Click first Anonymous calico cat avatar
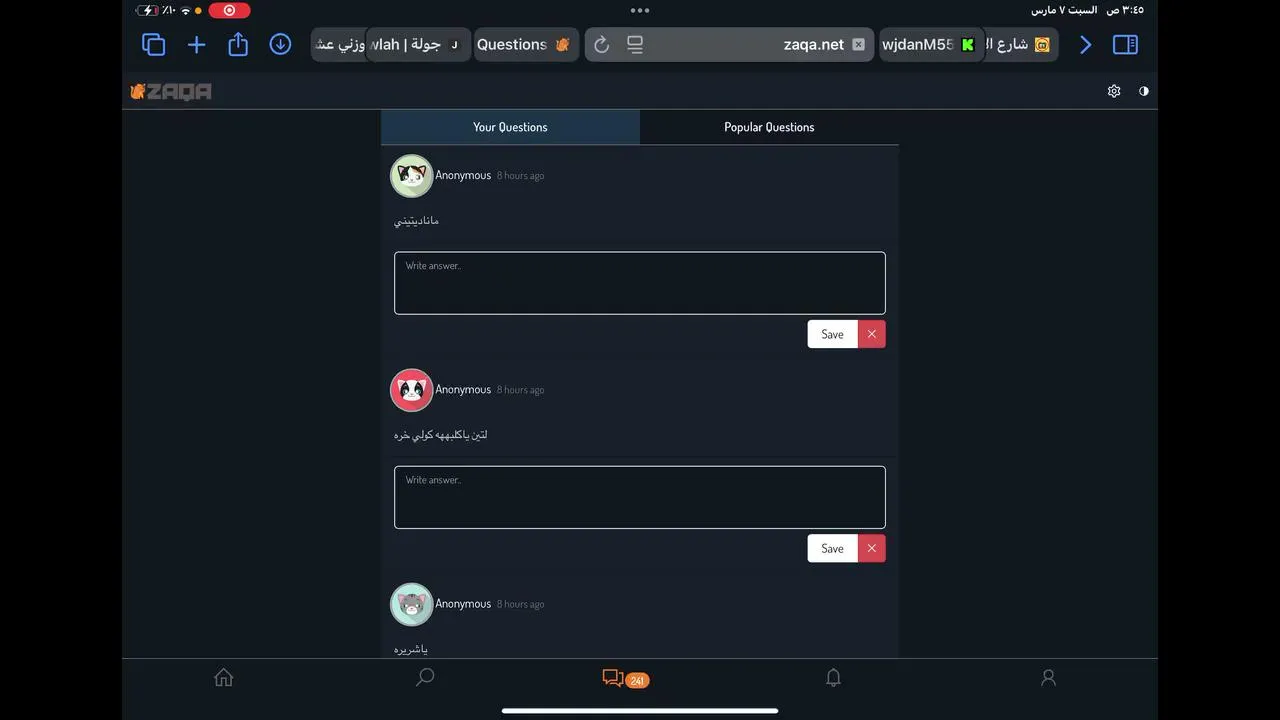 coord(411,176)
